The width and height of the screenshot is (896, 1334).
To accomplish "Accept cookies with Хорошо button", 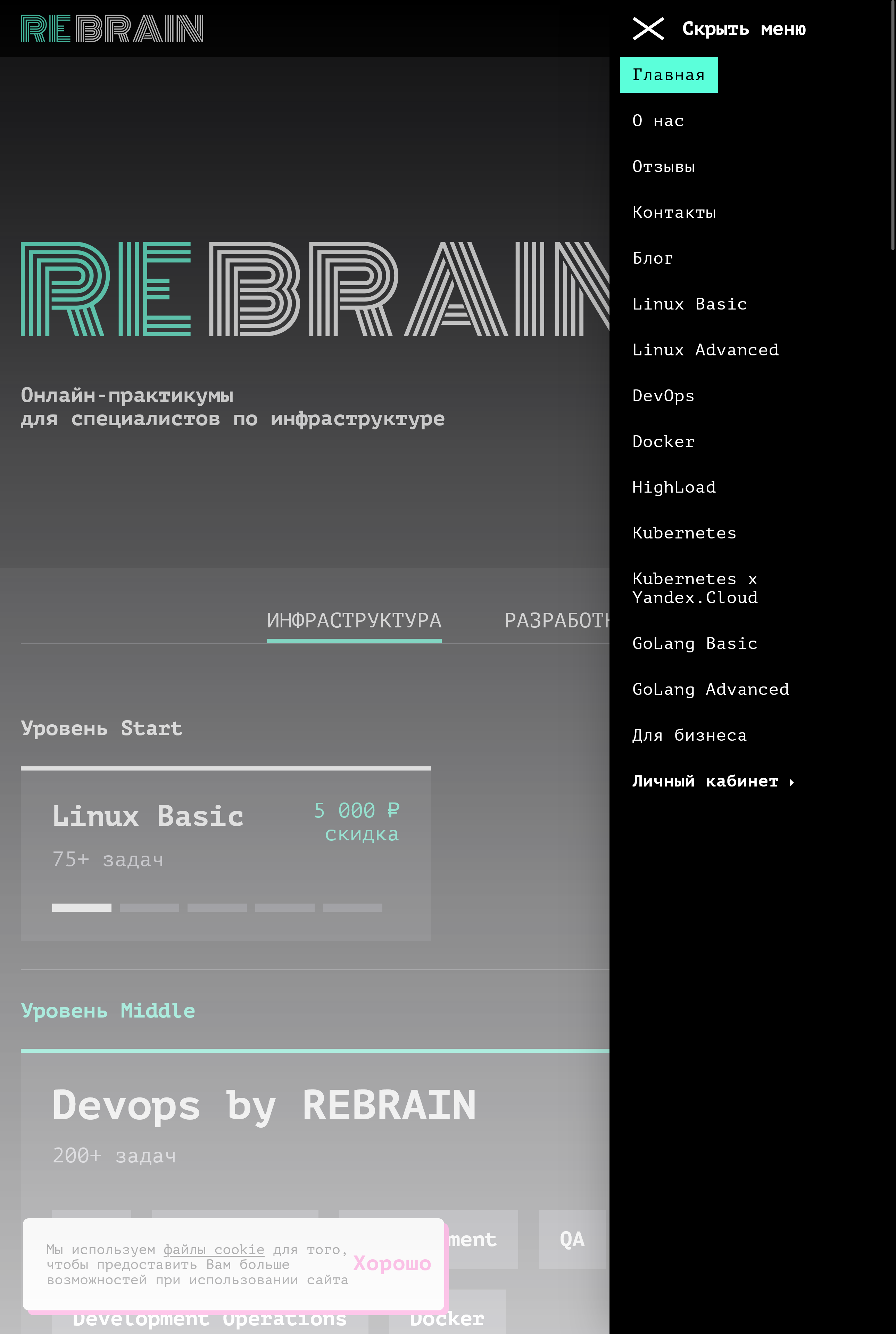I will tap(392, 1263).
